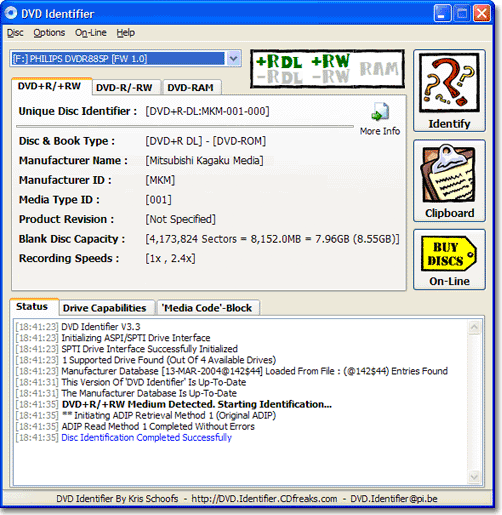
Task: Click the [Mitsubishi Kagaku Media] manufacturer name value
Action: tap(204, 160)
